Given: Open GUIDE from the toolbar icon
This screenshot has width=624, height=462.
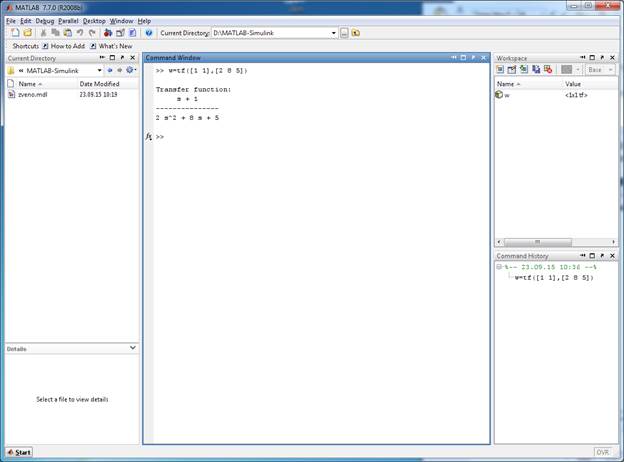Looking at the screenshot, I should [x=120, y=33].
